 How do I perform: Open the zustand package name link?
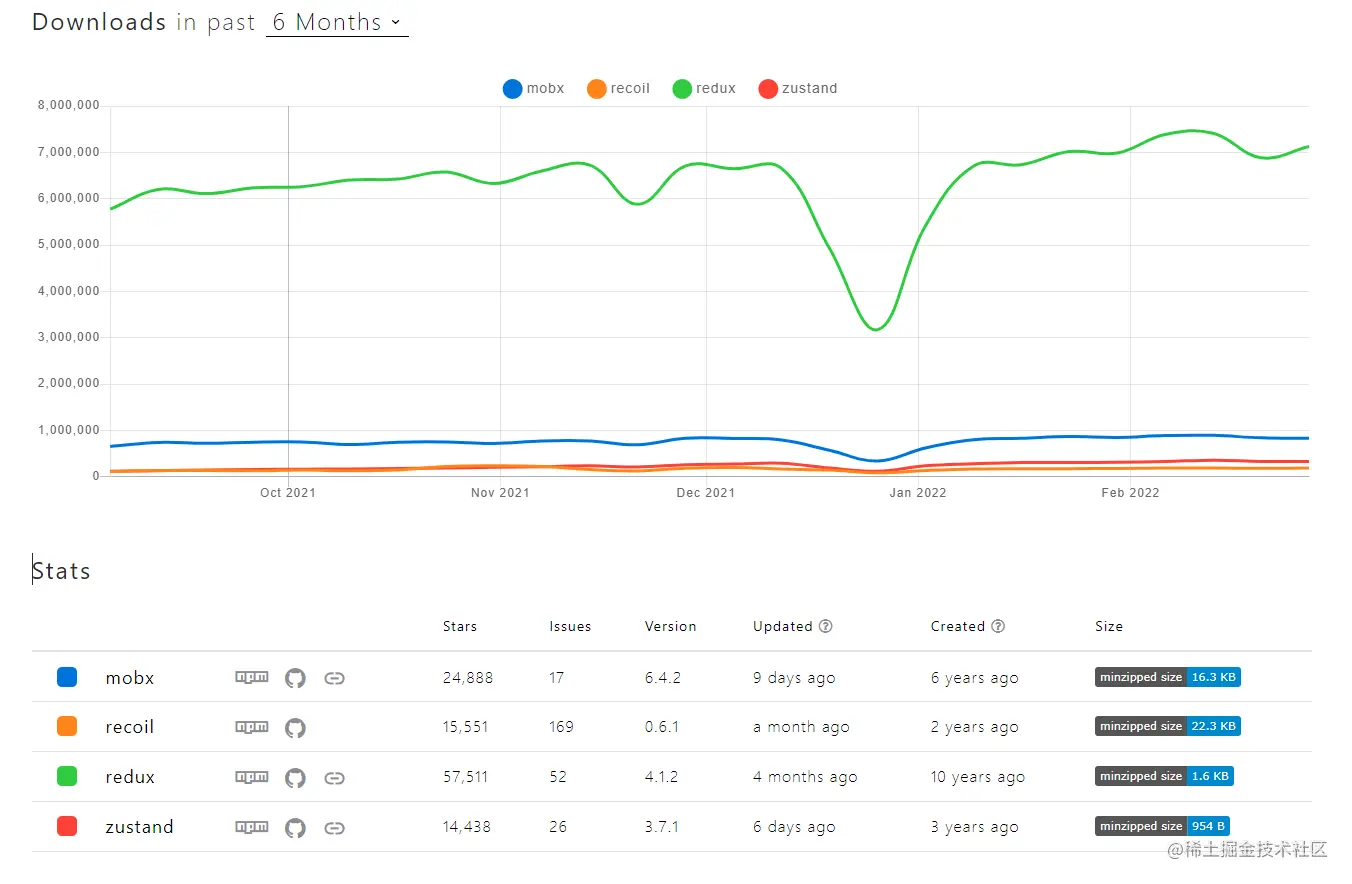pyautogui.click(x=139, y=828)
